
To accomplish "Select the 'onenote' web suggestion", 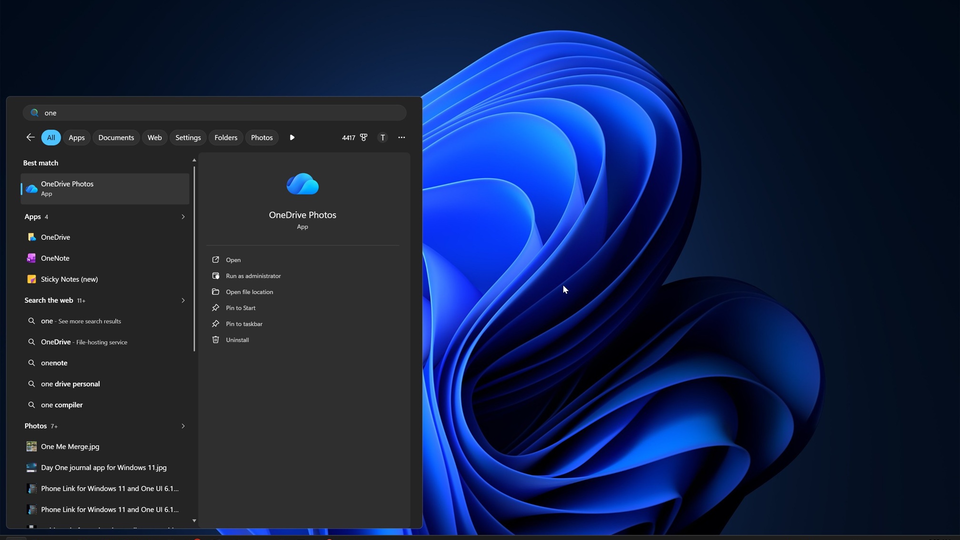I will pos(105,362).
